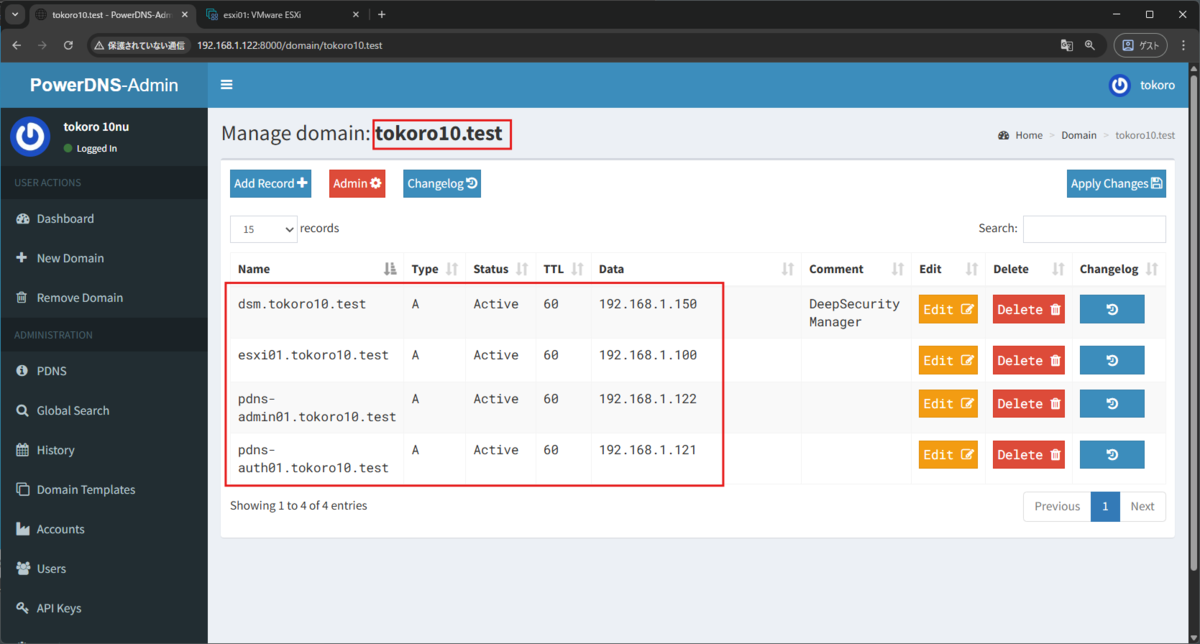This screenshot has width=1200, height=644.
Task: Sort table by Status column
Action: [501, 269]
